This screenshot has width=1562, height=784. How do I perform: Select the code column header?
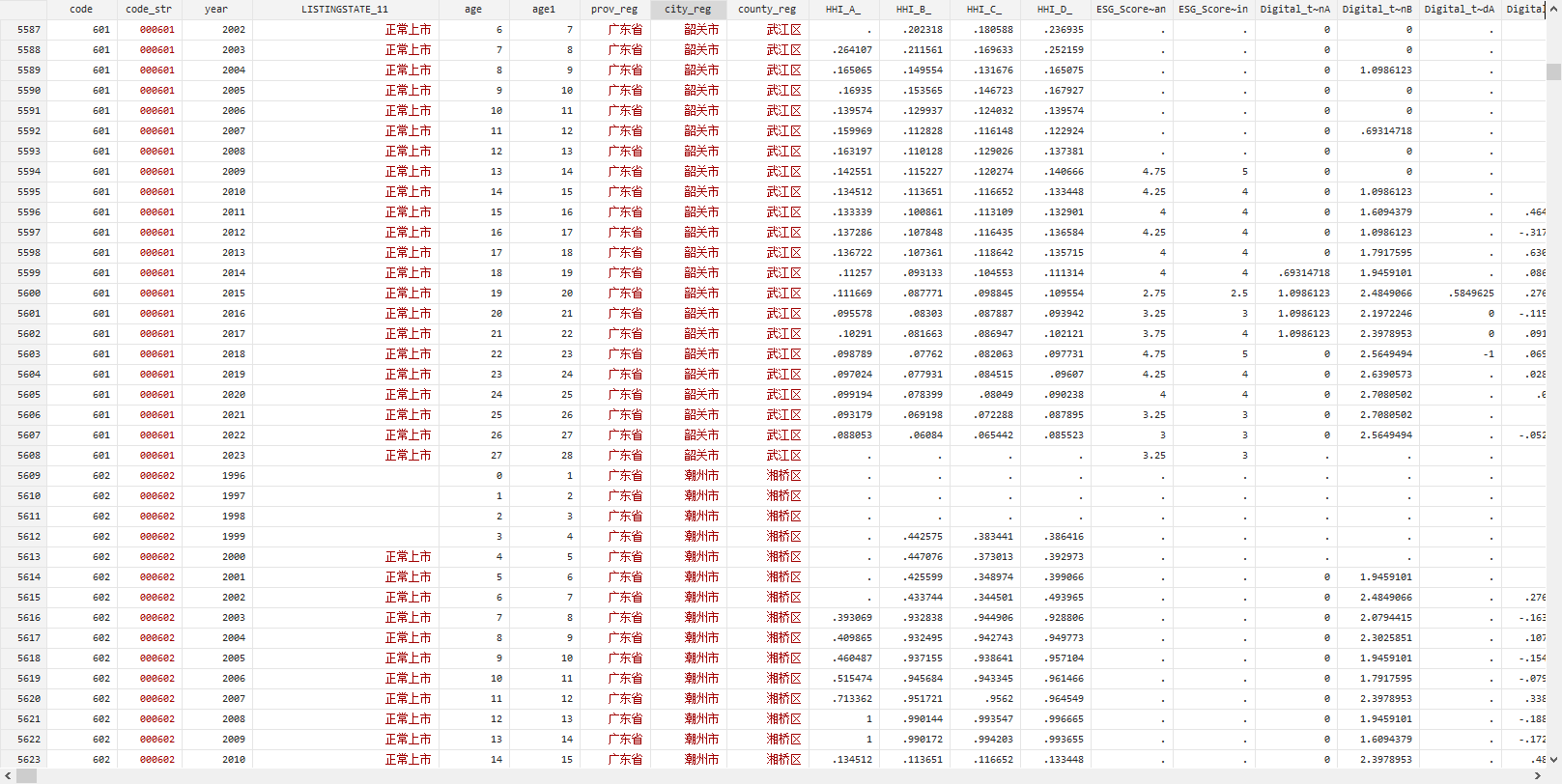click(81, 9)
